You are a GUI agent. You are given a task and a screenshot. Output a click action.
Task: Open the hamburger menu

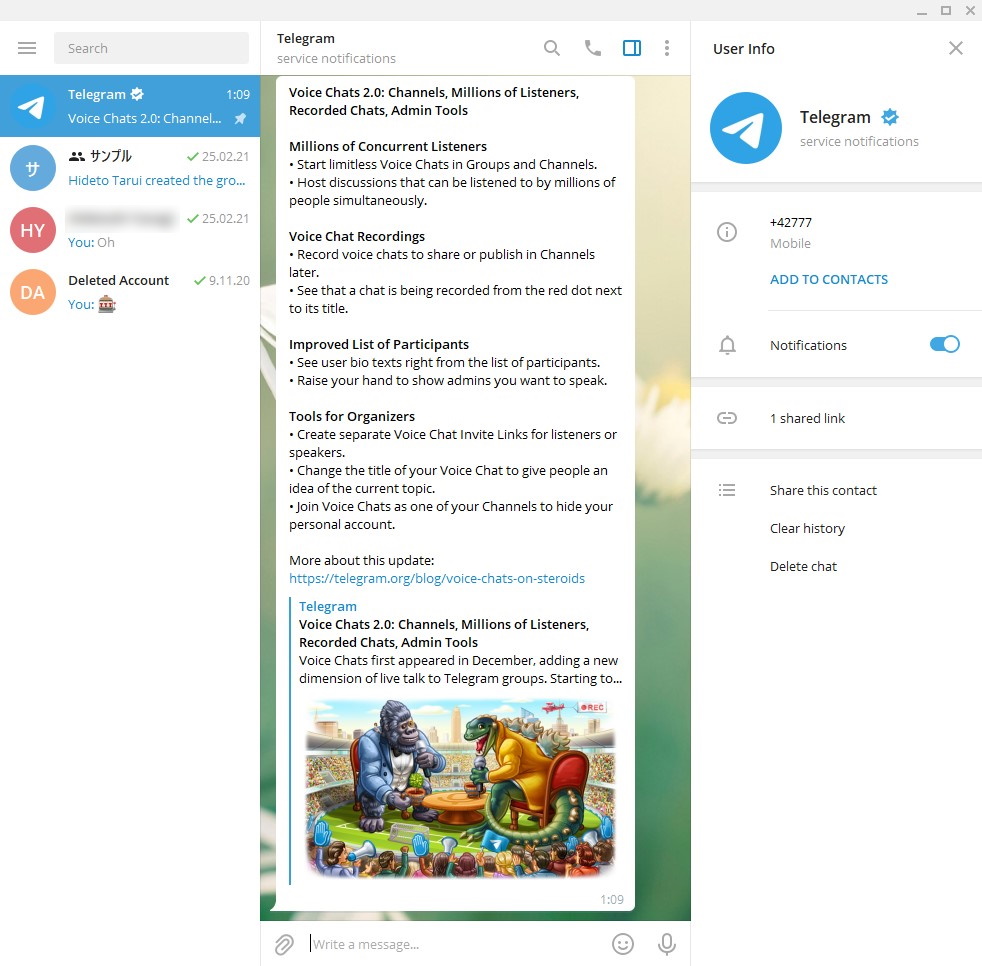coord(27,47)
